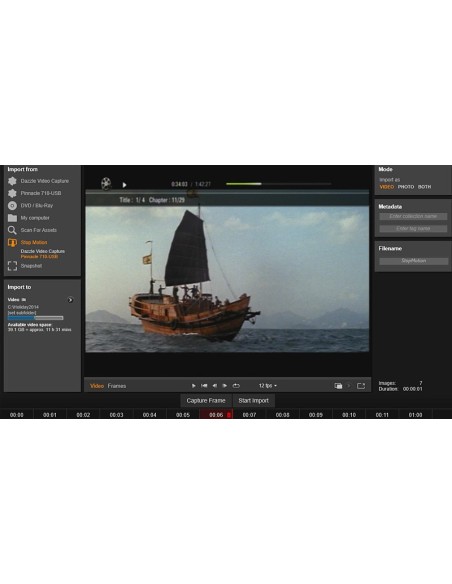Click the film reel icon above preview
The height and width of the screenshot is (584, 452).
click(106, 183)
